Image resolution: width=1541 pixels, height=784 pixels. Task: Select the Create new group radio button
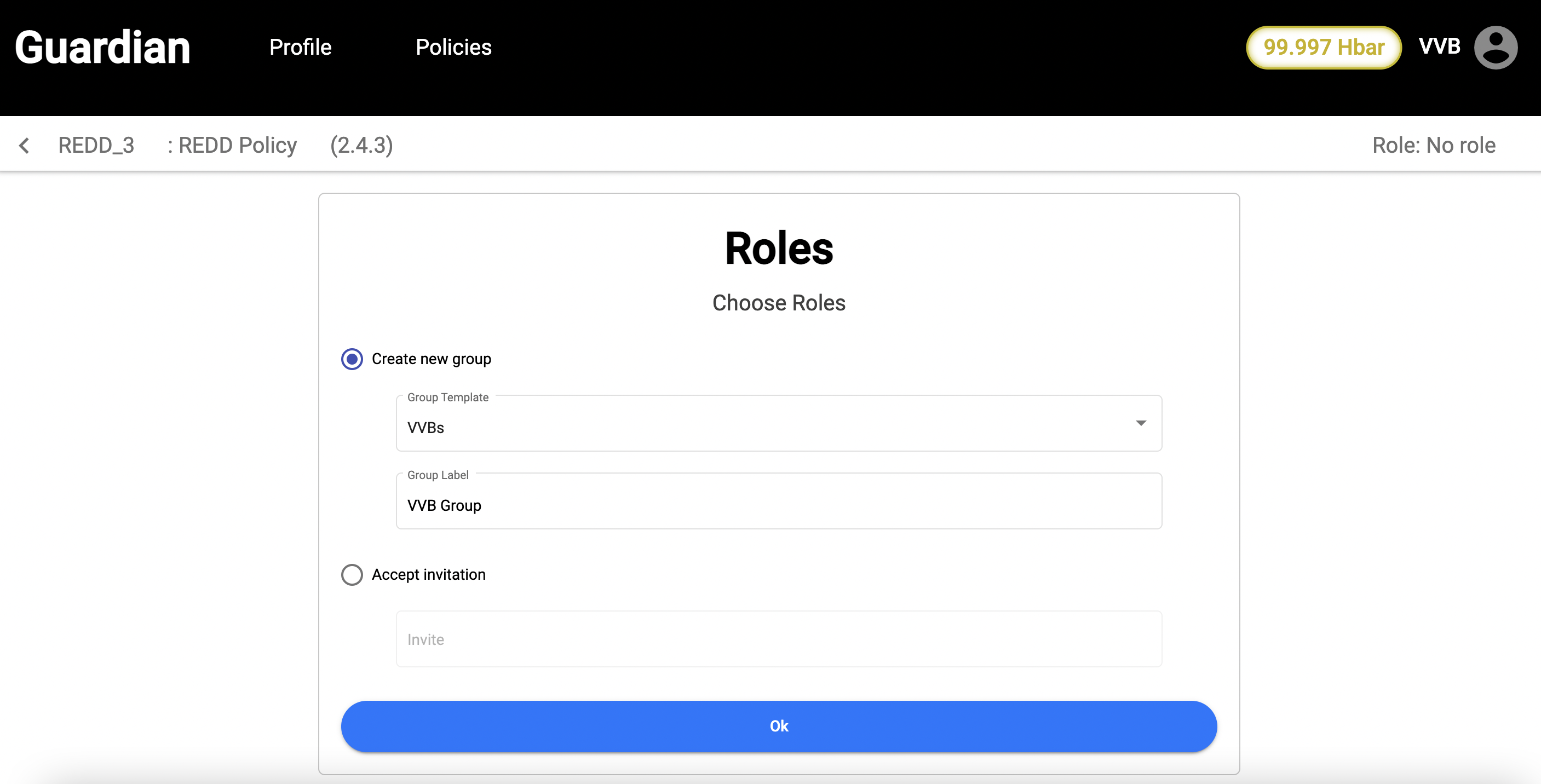click(352, 359)
